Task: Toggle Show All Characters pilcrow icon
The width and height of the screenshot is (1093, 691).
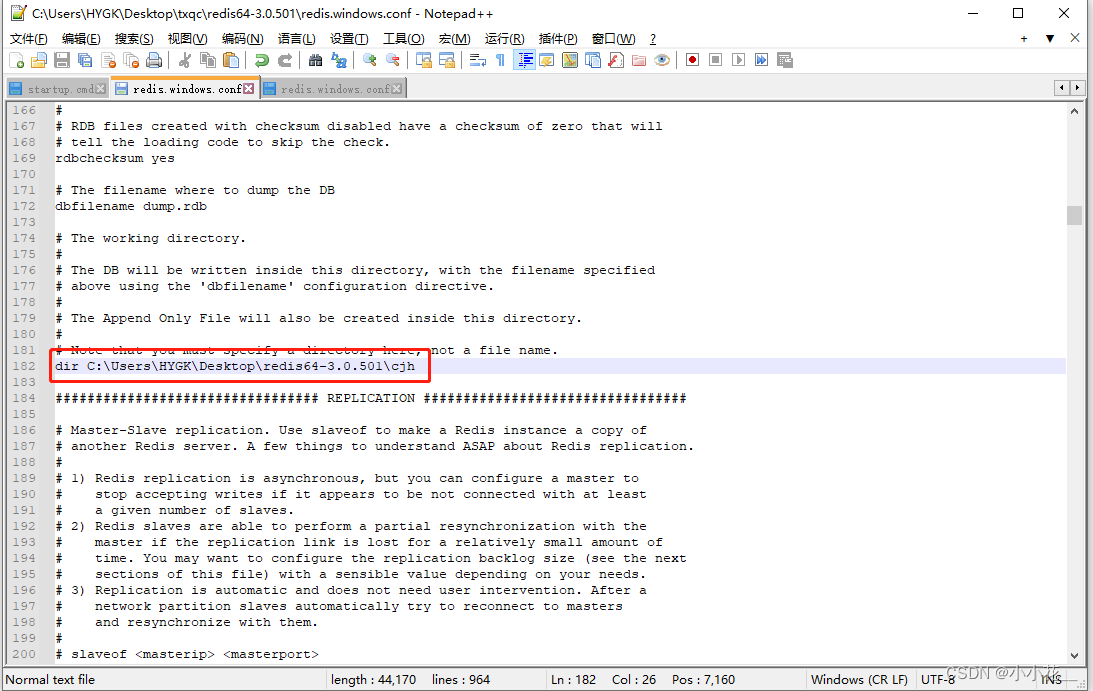Action: 500,60
